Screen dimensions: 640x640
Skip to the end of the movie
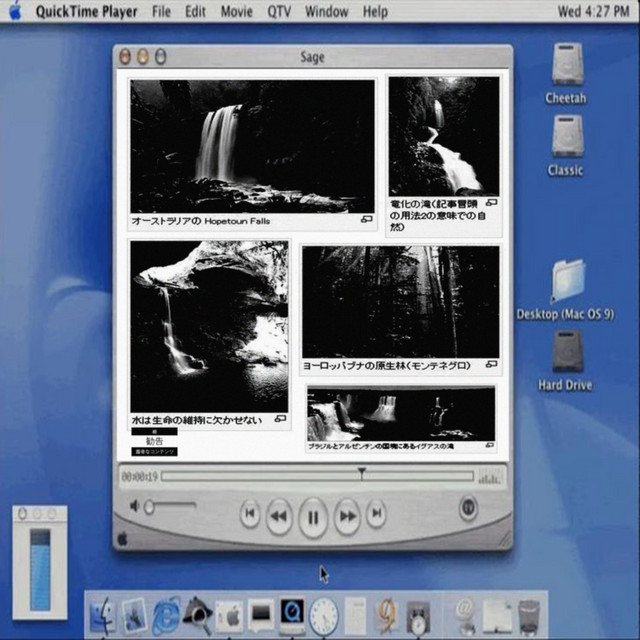(376, 515)
